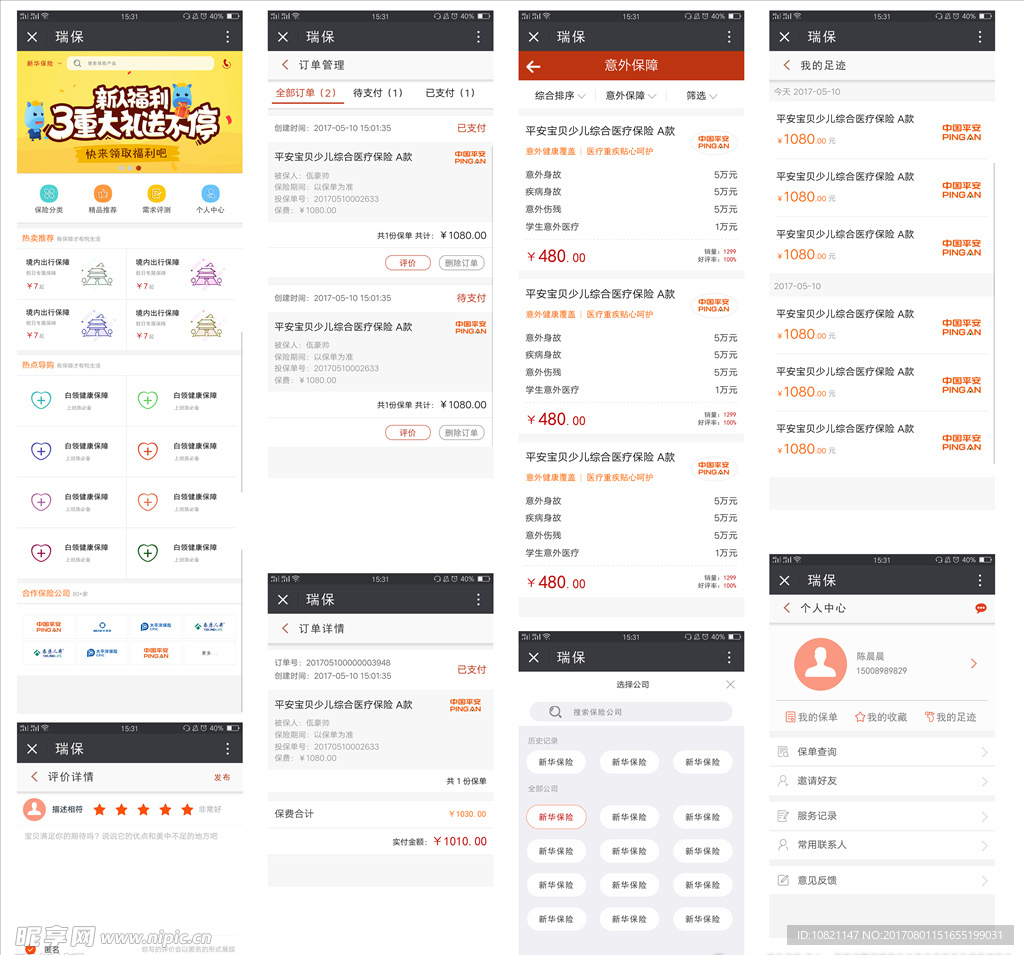The image size is (1024, 955).
Task: Set rating to the star beside 描述相符
Action: (100, 810)
